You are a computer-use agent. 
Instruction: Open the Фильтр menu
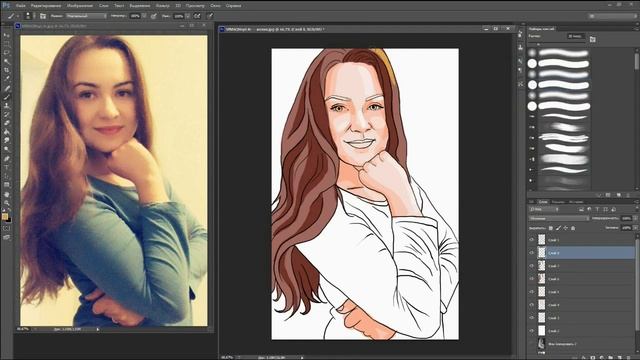point(162,6)
